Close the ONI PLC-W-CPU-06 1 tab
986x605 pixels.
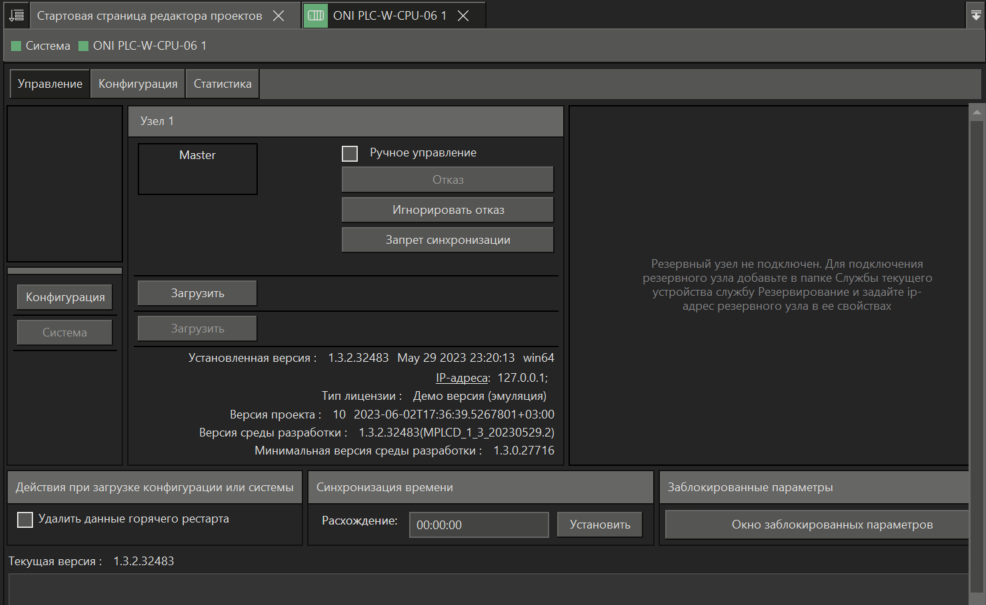[x=463, y=16]
